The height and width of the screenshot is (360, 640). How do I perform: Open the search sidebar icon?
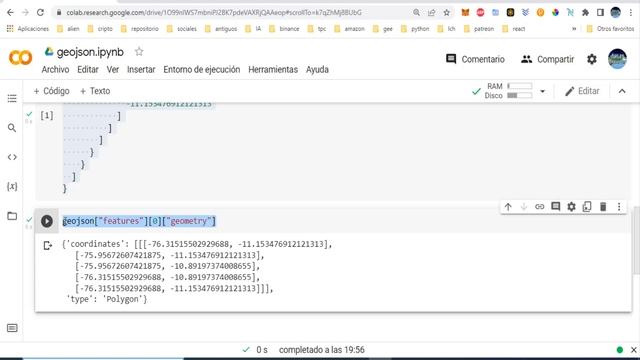point(12,128)
